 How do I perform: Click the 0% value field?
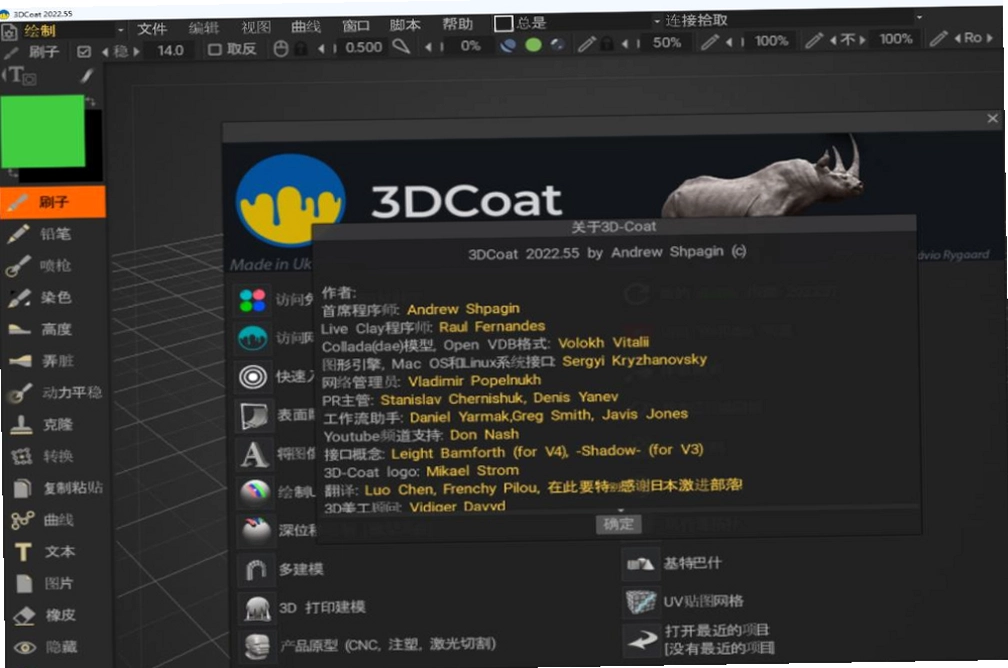coord(471,46)
